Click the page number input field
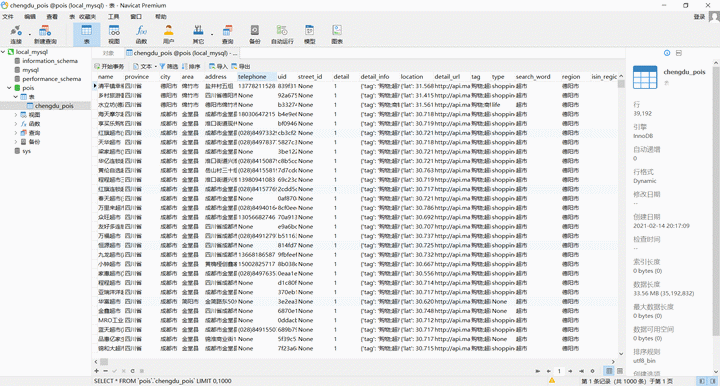720x386 pixels. 559,371
